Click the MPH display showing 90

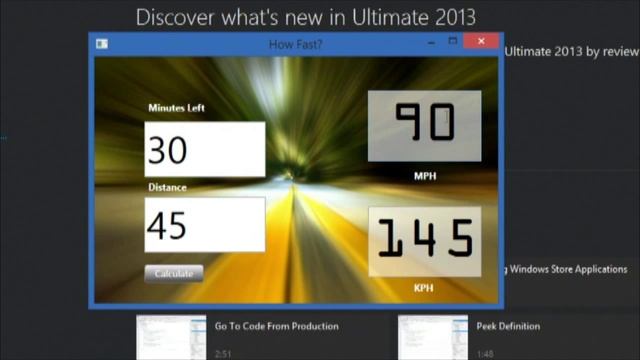[x=424, y=126]
